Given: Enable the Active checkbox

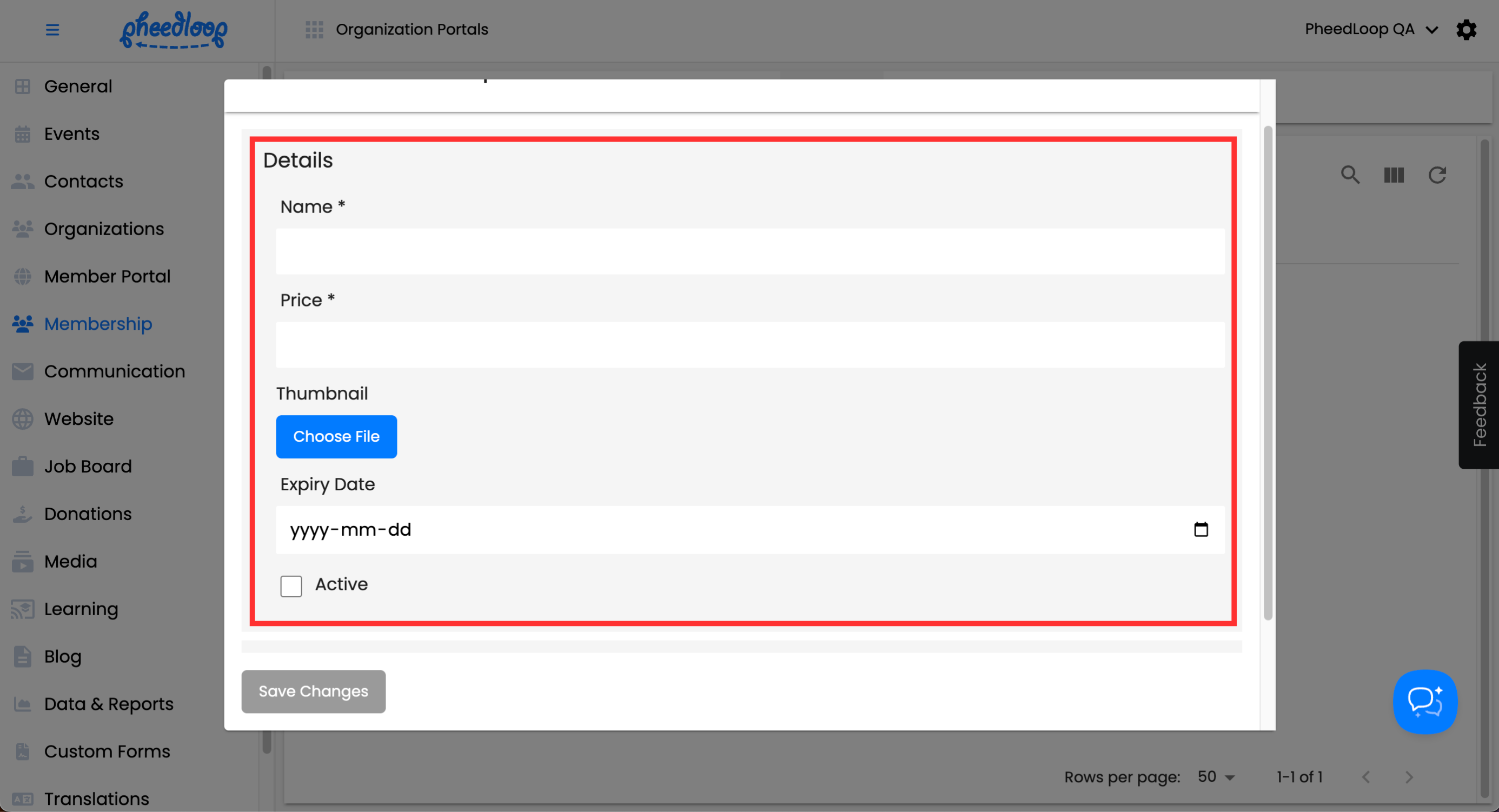Looking at the screenshot, I should 291,585.
